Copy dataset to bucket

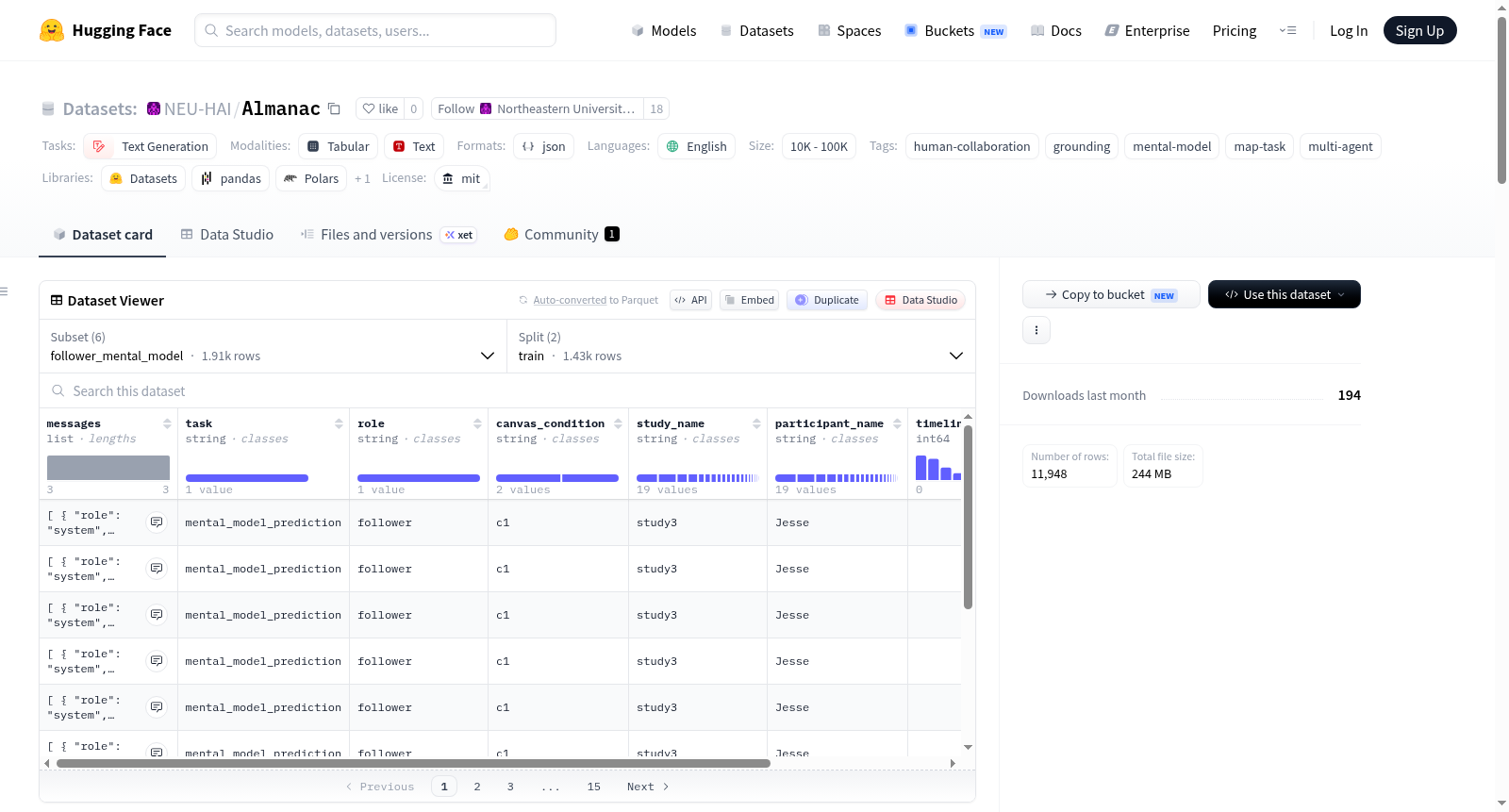1111,294
